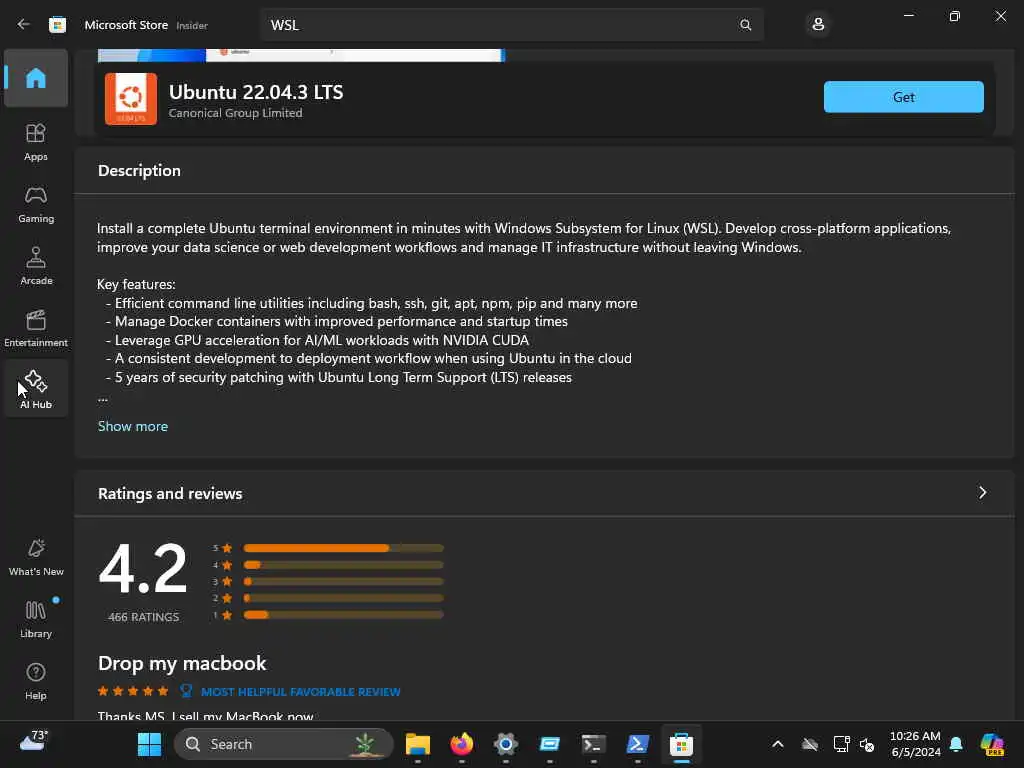This screenshot has height=768, width=1024.
Task: Click the Key features: line
Action: (x=136, y=284)
